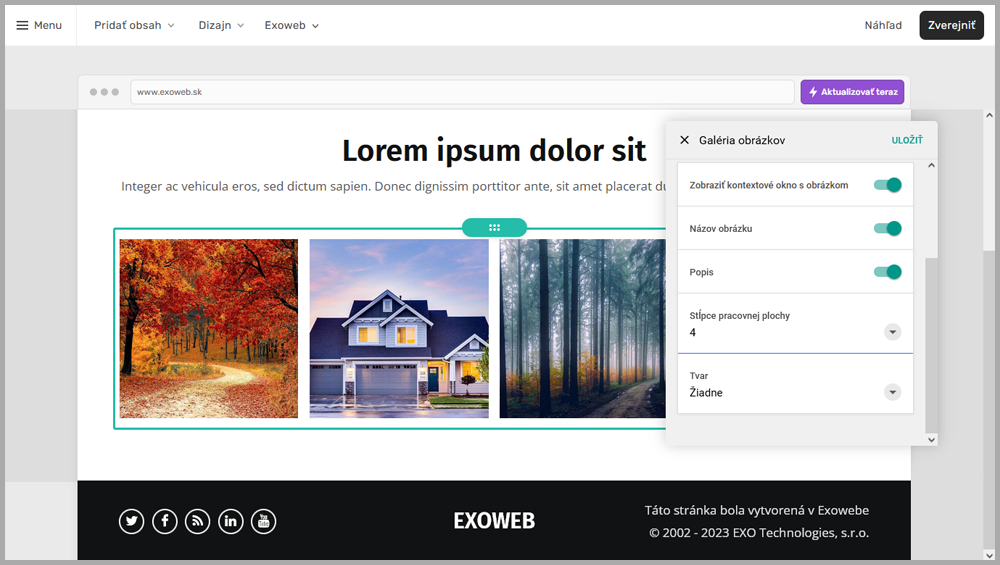Viewport: 1000px width, 565px height.
Task: Click the www.exoweb.sk address field
Action: click(462, 92)
